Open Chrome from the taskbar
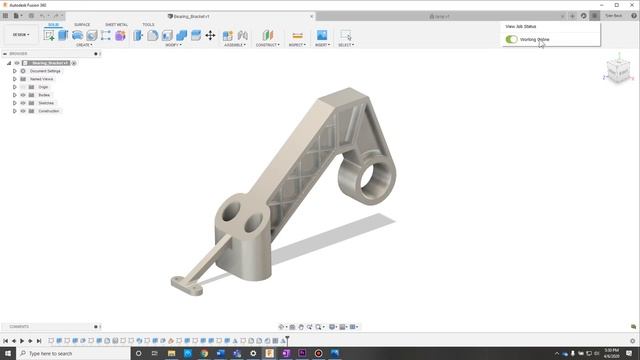Image resolution: width=640 pixels, height=360 pixels. point(204,353)
